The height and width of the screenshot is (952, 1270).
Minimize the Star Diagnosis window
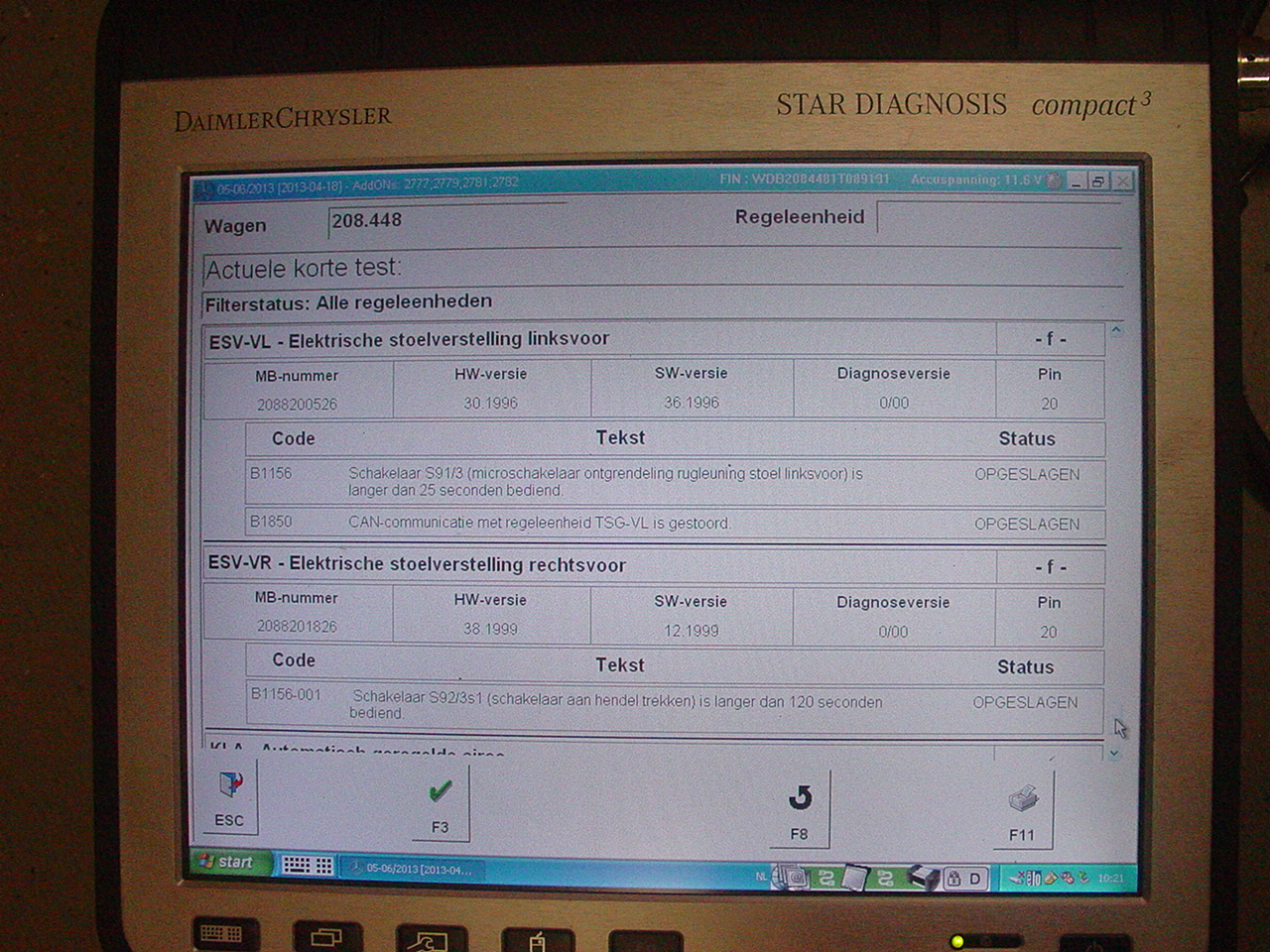click(1076, 181)
